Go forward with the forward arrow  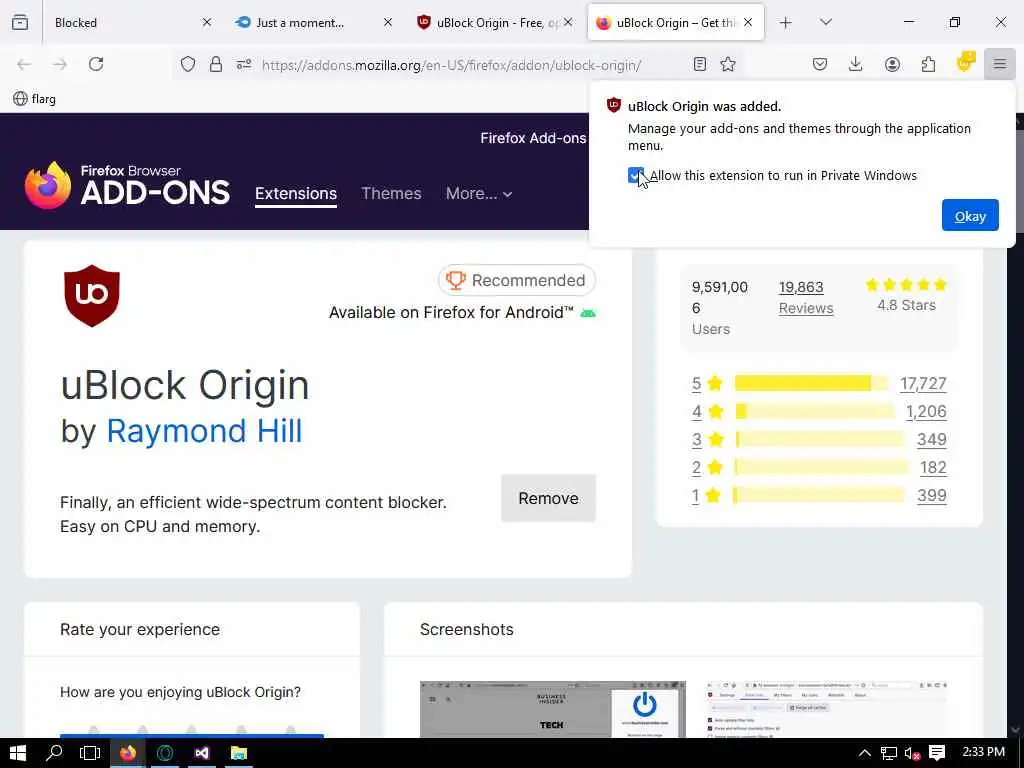[x=60, y=64]
